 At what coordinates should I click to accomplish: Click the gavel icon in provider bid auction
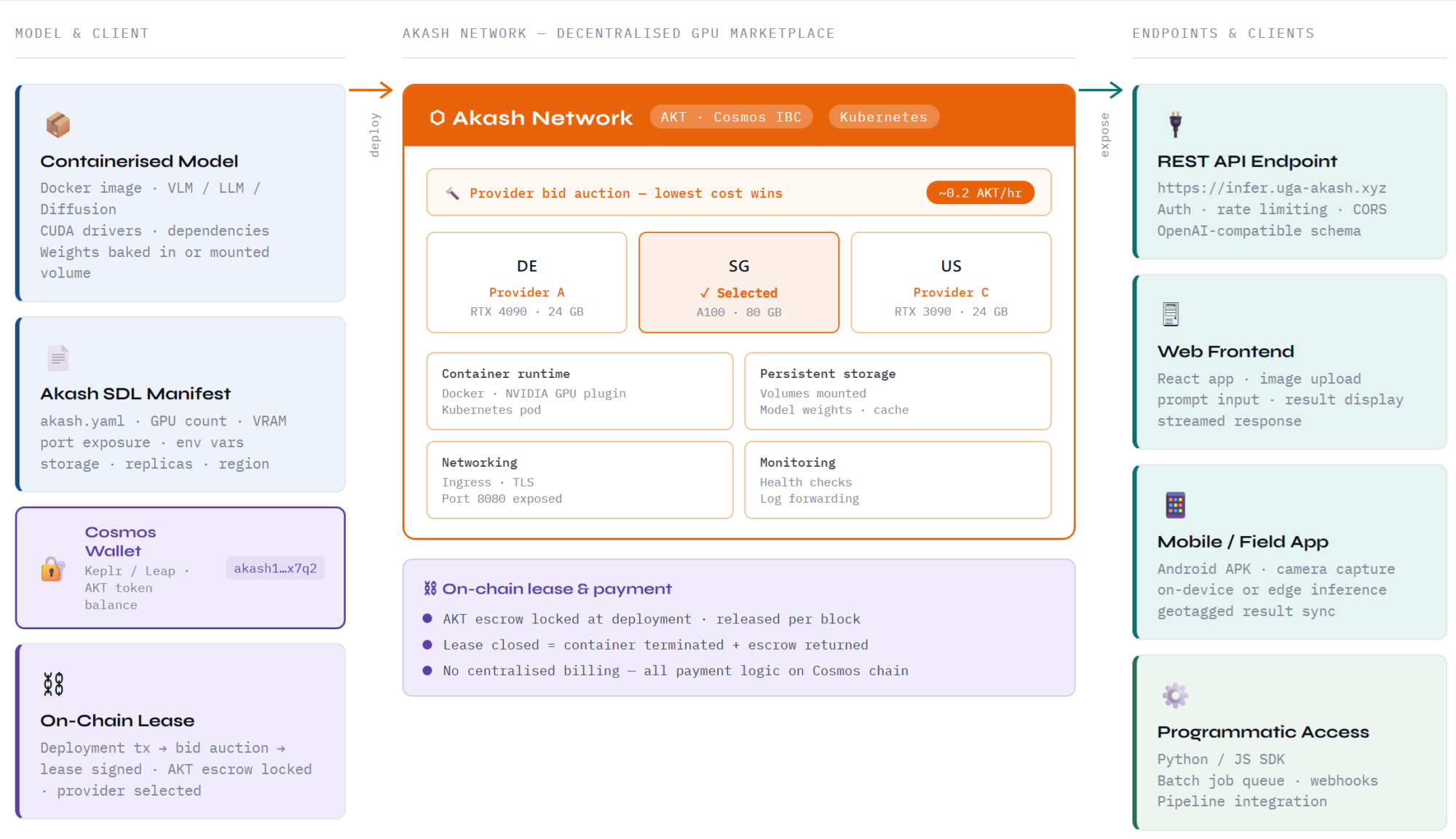[x=452, y=193]
